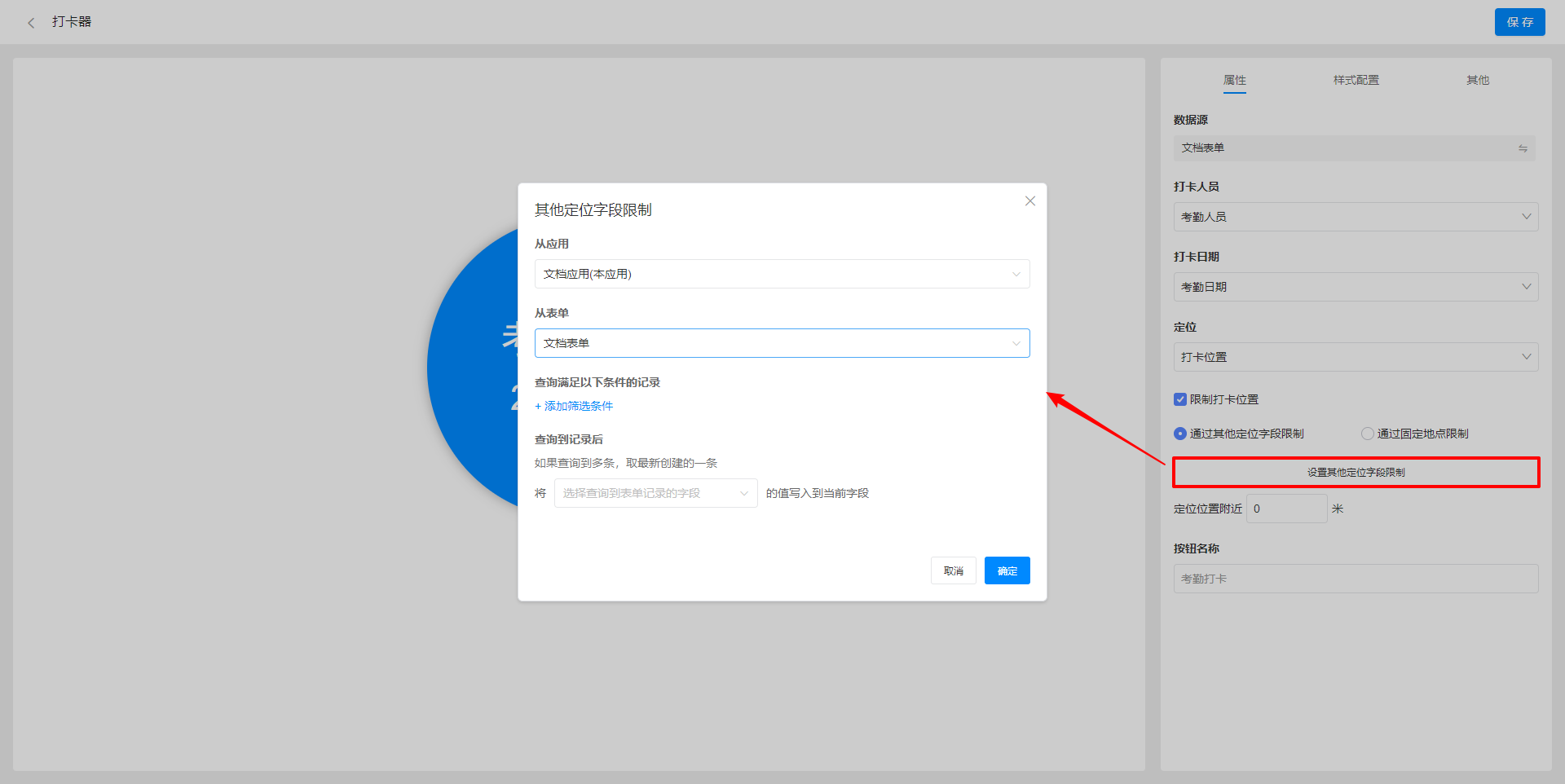Confirm the dialog with 确定
This screenshot has height=784, width=1565.
point(1007,570)
